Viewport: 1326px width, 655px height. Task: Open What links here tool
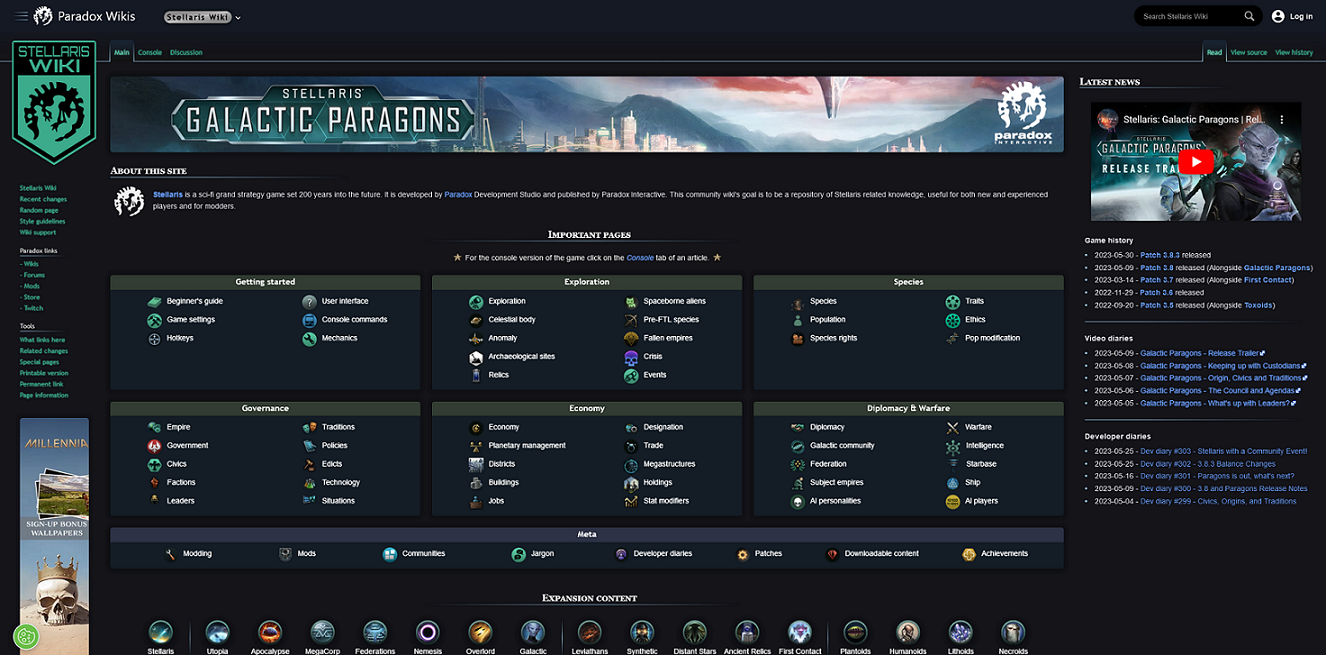click(x=42, y=340)
